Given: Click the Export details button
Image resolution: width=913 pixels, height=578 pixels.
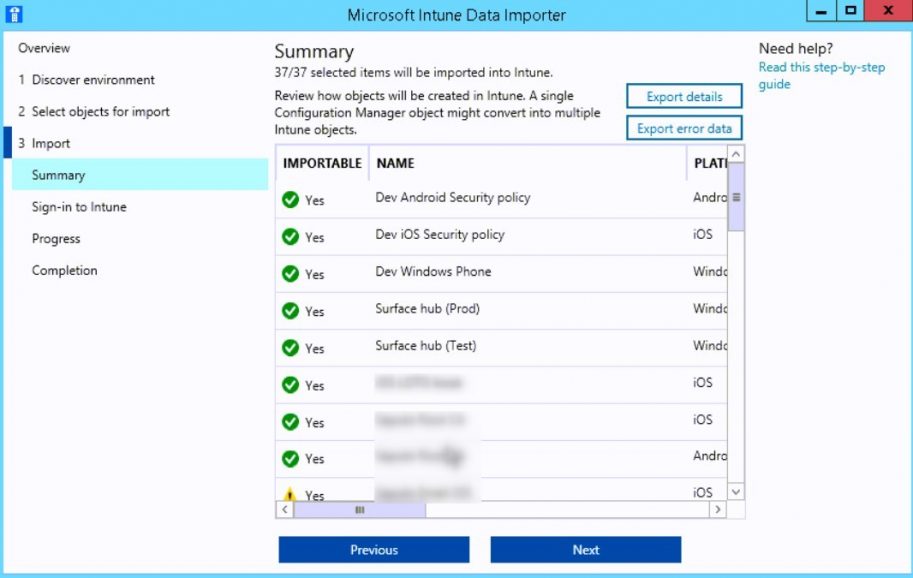Looking at the screenshot, I should tap(684, 96).
